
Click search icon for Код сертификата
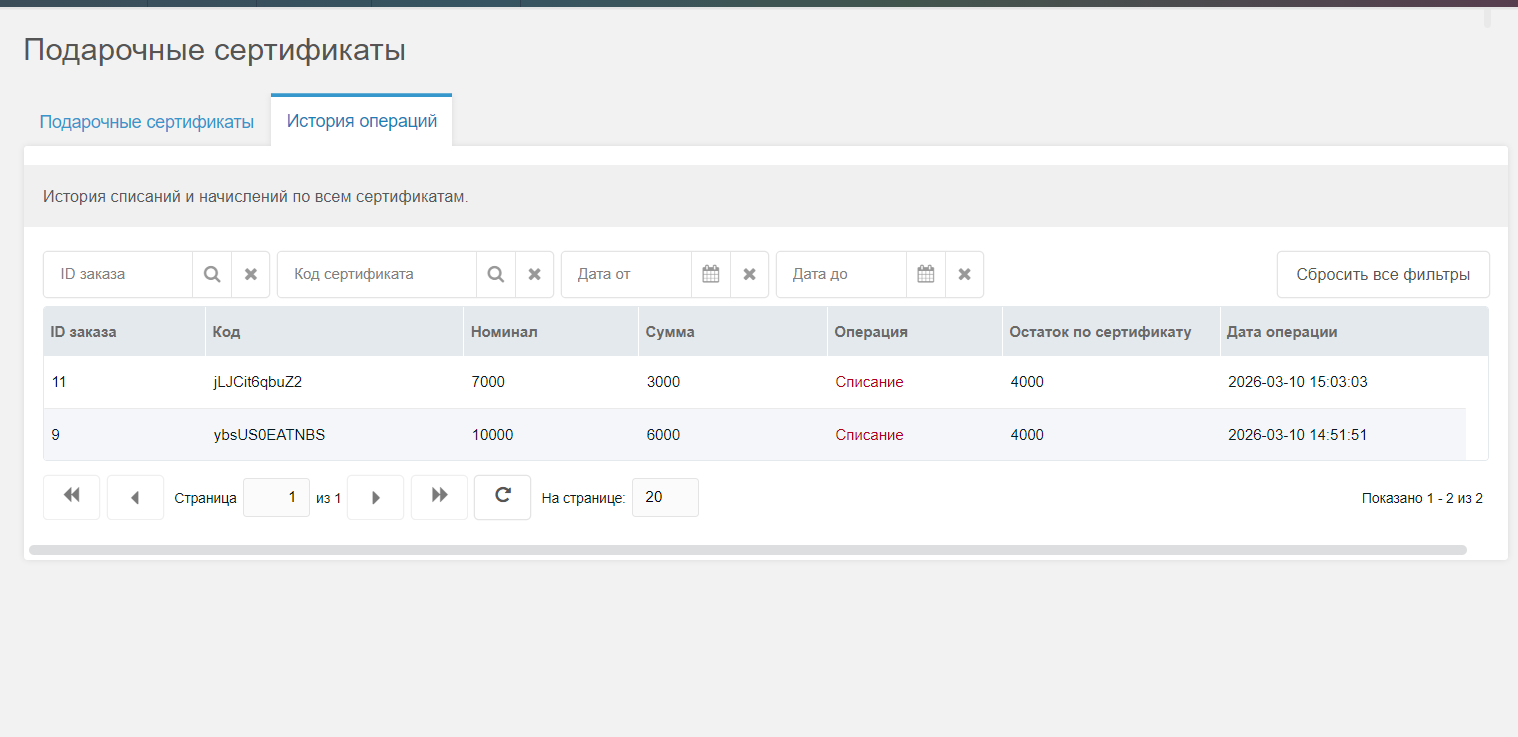pyautogui.click(x=496, y=274)
